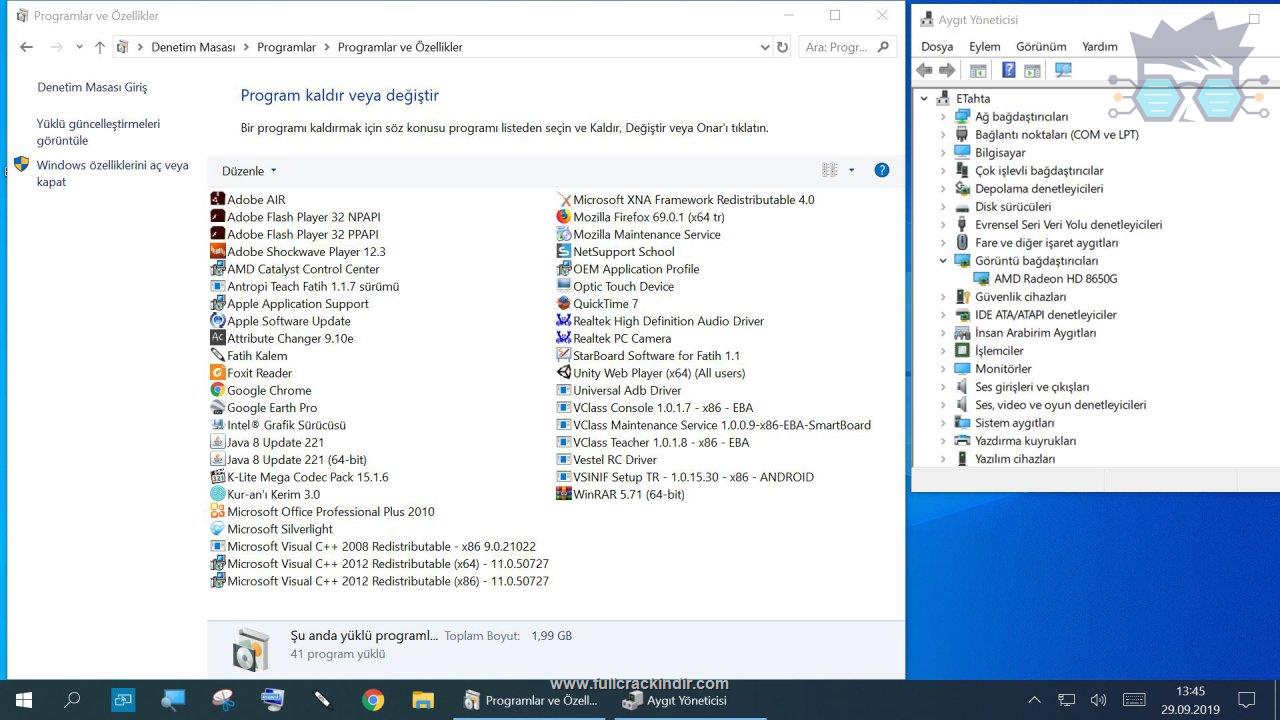Open Chrome from the Windows taskbar
The image size is (1280, 720).
[x=373, y=700]
